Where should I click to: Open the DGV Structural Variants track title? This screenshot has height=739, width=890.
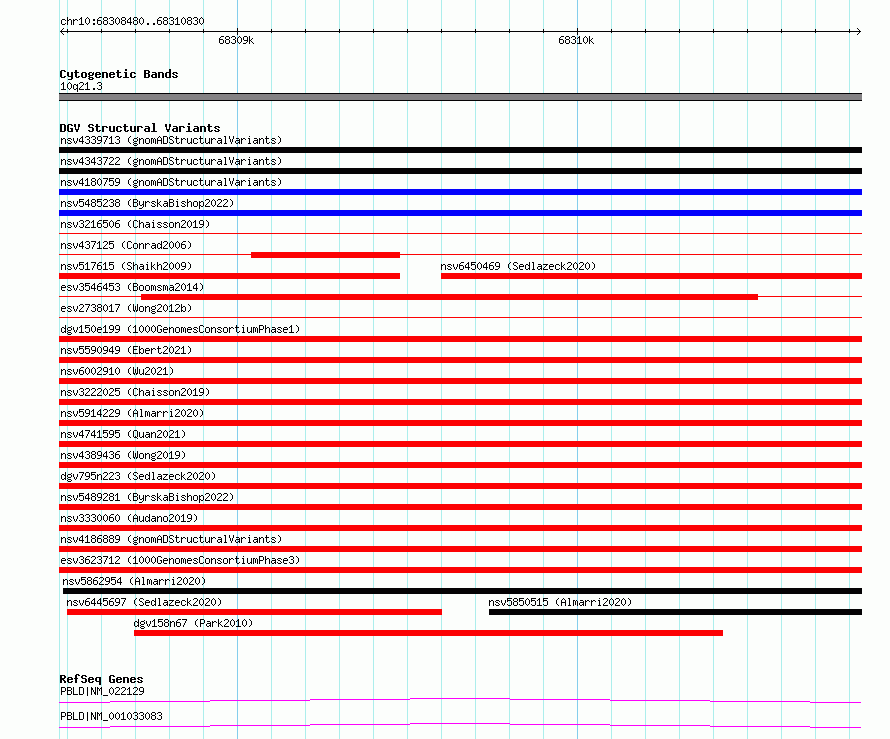click(x=140, y=128)
